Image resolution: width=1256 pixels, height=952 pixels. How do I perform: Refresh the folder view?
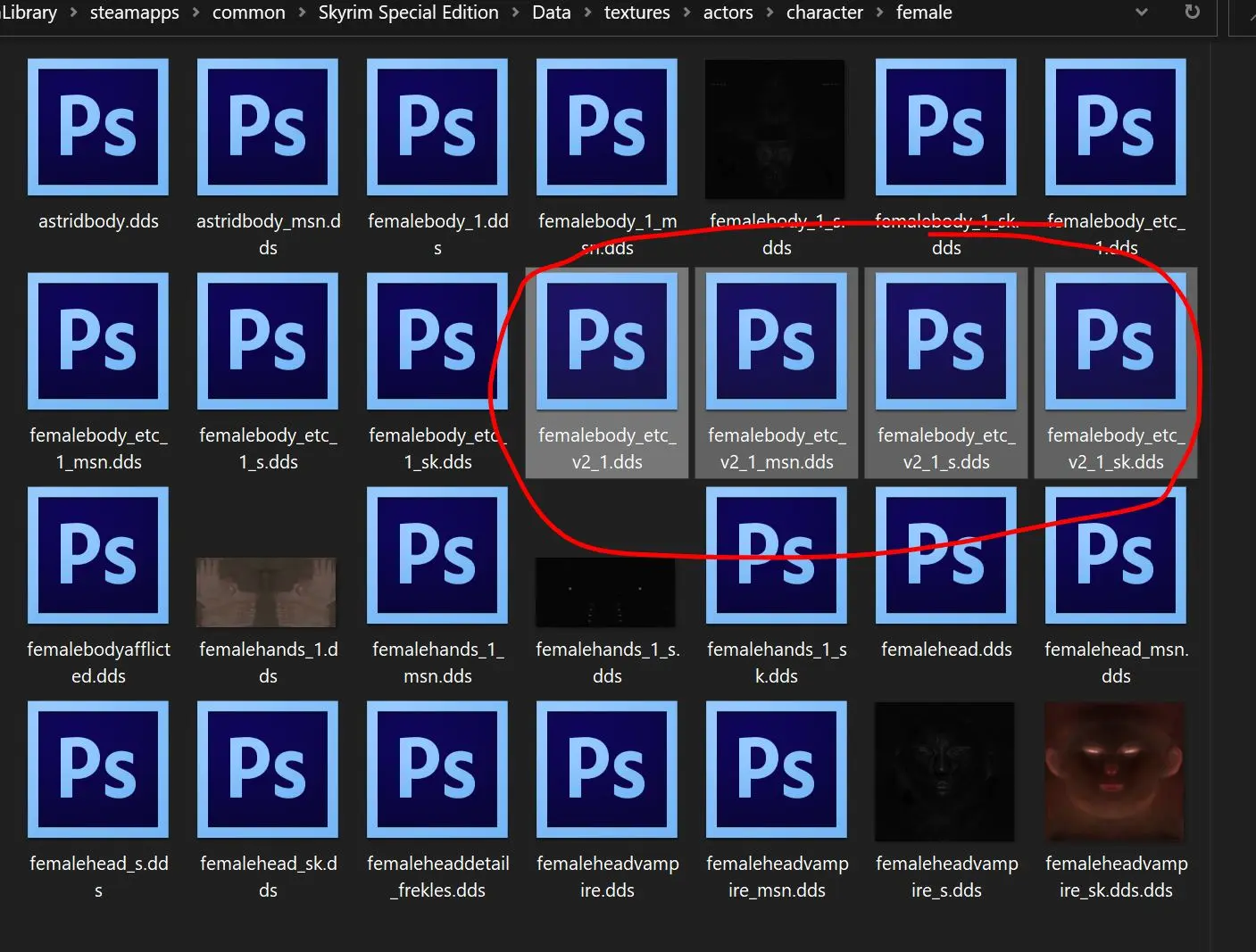(1192, 12)
